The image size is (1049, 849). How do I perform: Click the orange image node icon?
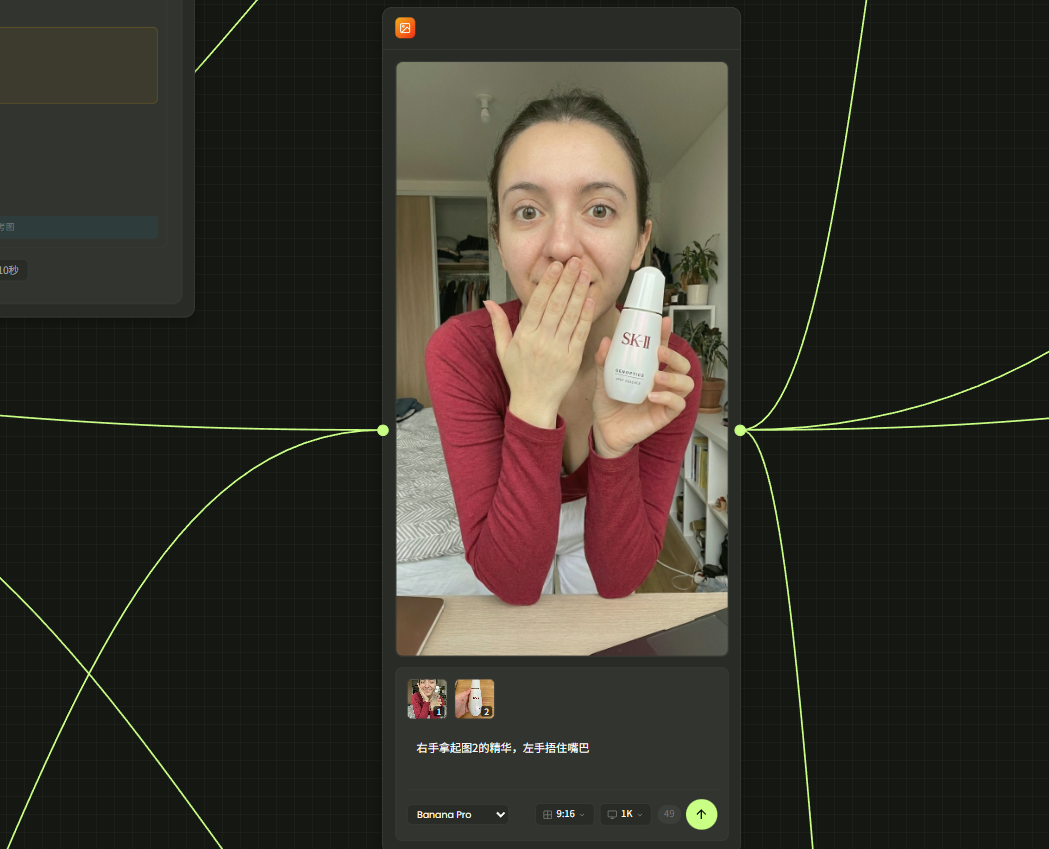click(x=405, y=28)
